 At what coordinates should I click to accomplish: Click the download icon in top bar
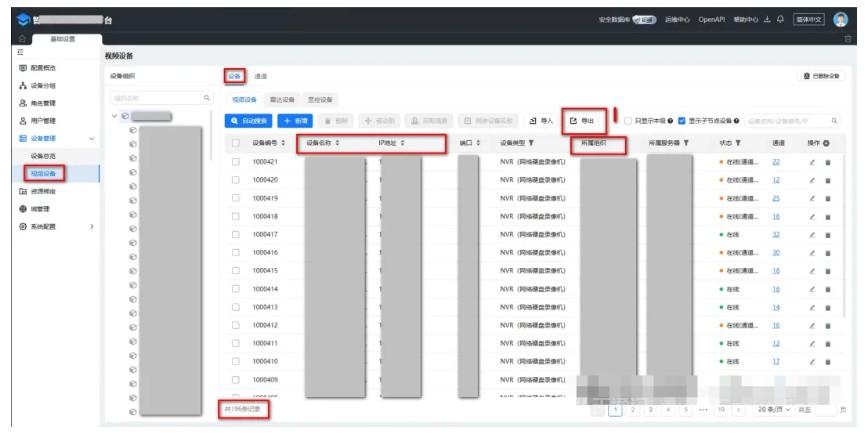767,19
